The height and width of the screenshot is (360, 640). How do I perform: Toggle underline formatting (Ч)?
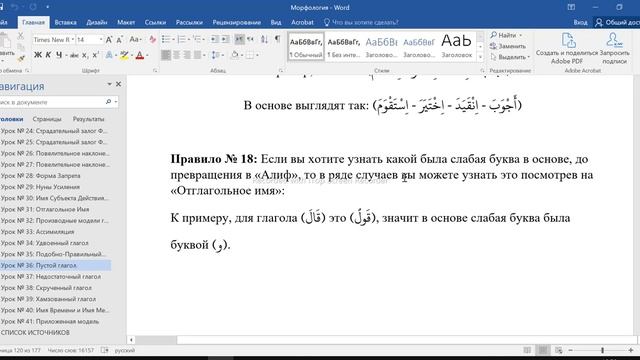click(x=59, y=55)
